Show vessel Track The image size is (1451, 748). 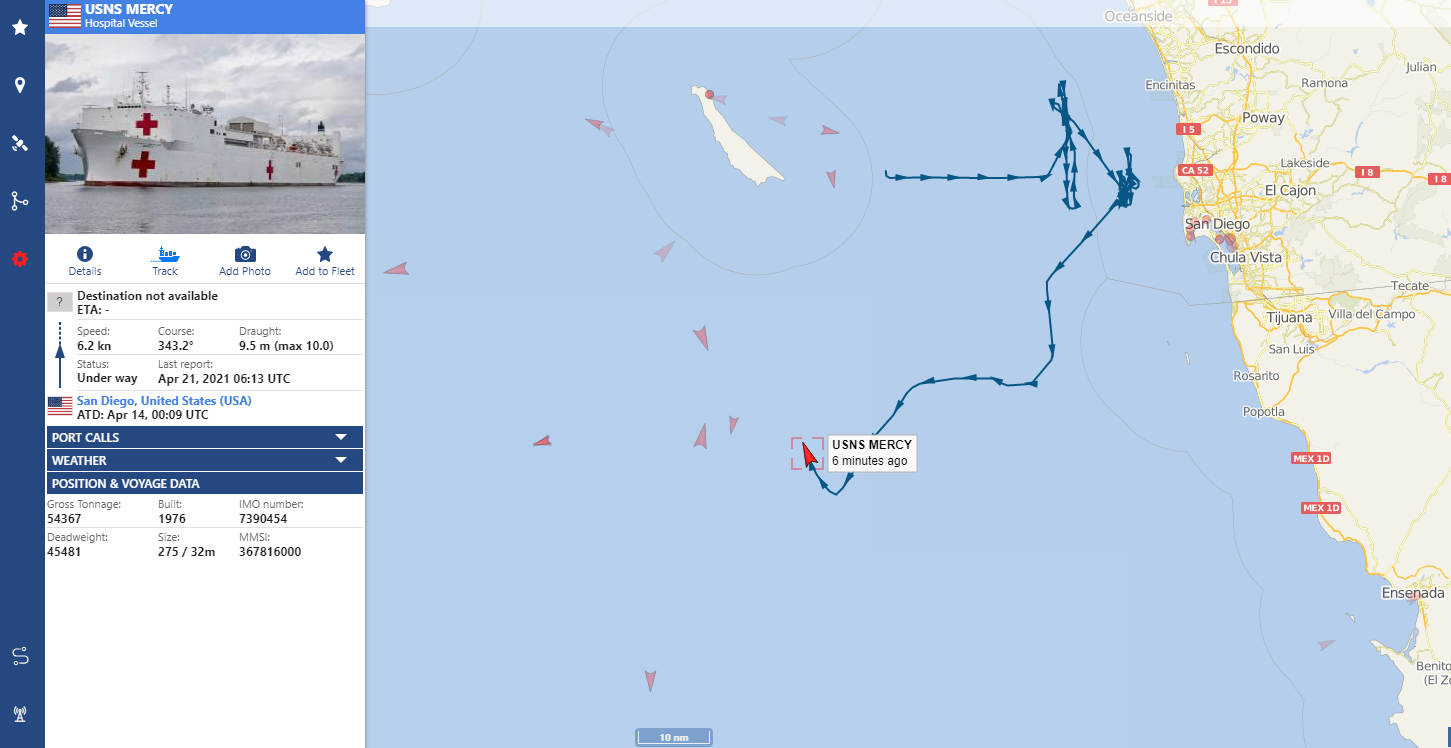point(165,254)
